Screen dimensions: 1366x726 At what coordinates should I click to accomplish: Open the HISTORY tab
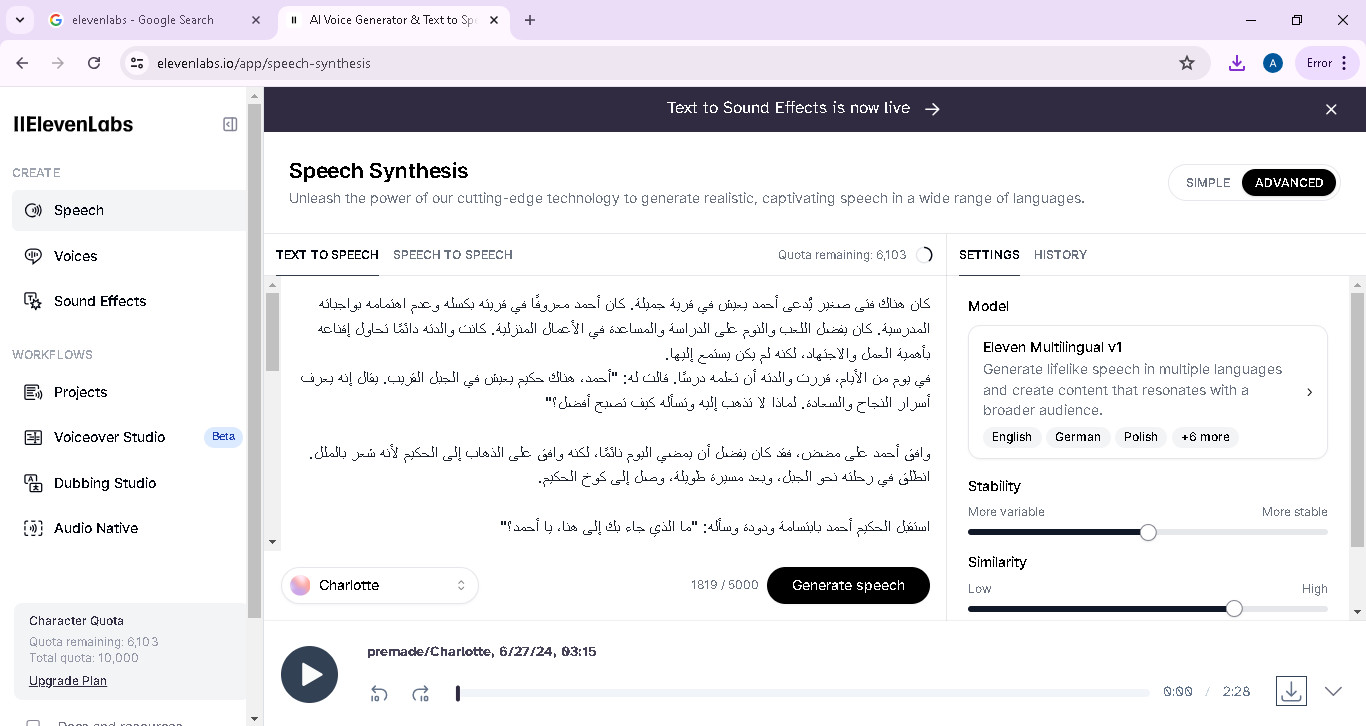(1060, 255)
